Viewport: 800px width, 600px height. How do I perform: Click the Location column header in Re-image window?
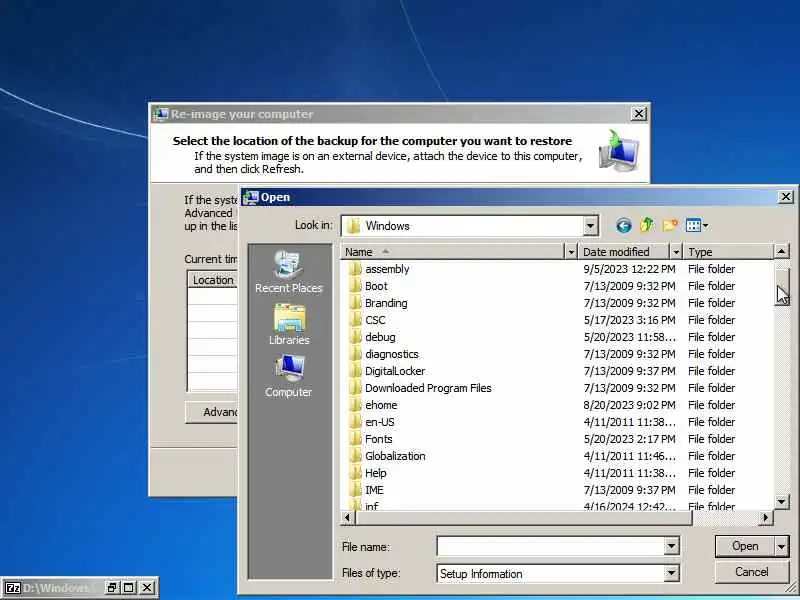(213, 280)
